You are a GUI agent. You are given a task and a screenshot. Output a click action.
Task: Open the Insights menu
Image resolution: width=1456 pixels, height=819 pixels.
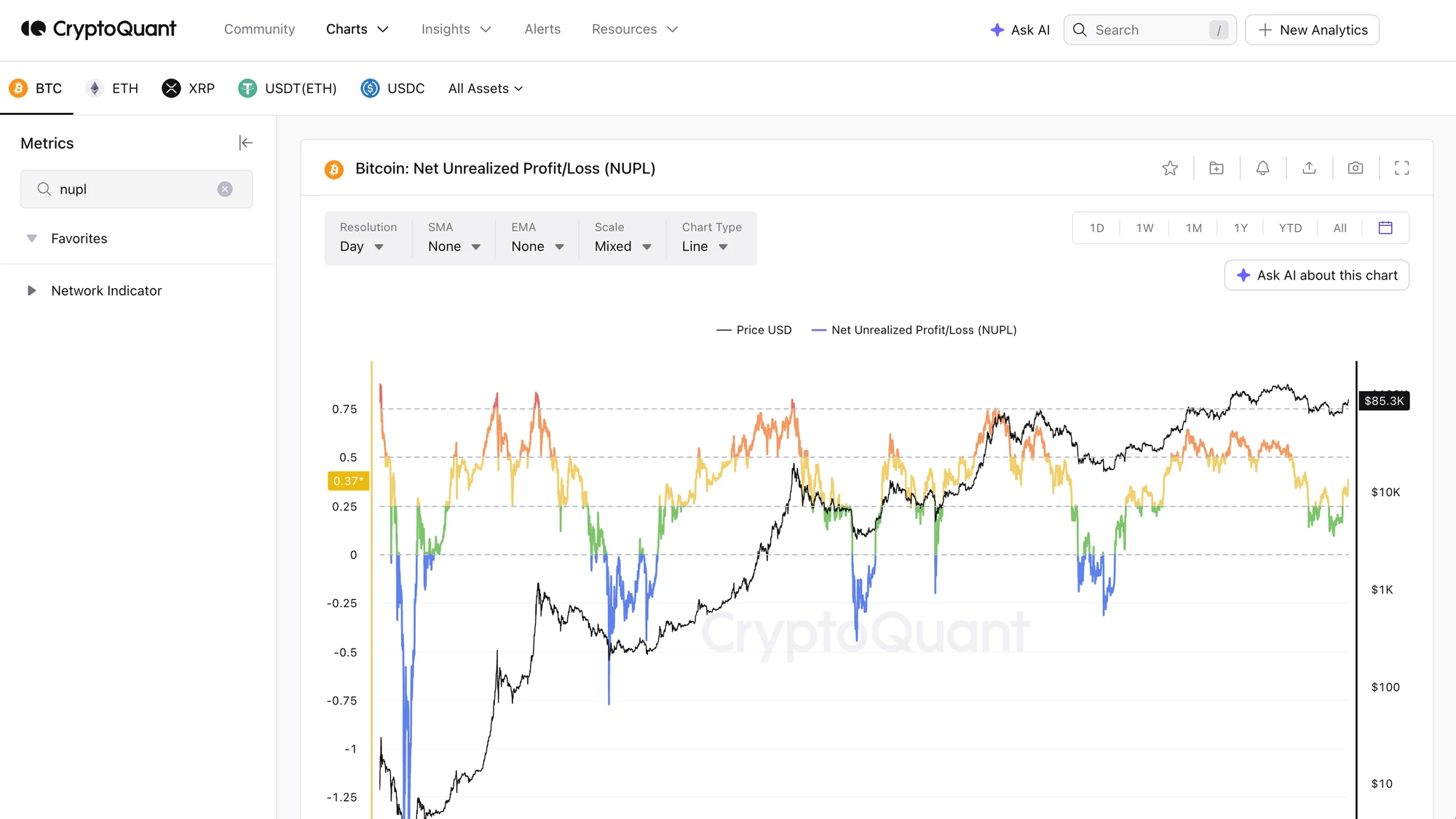456,29
